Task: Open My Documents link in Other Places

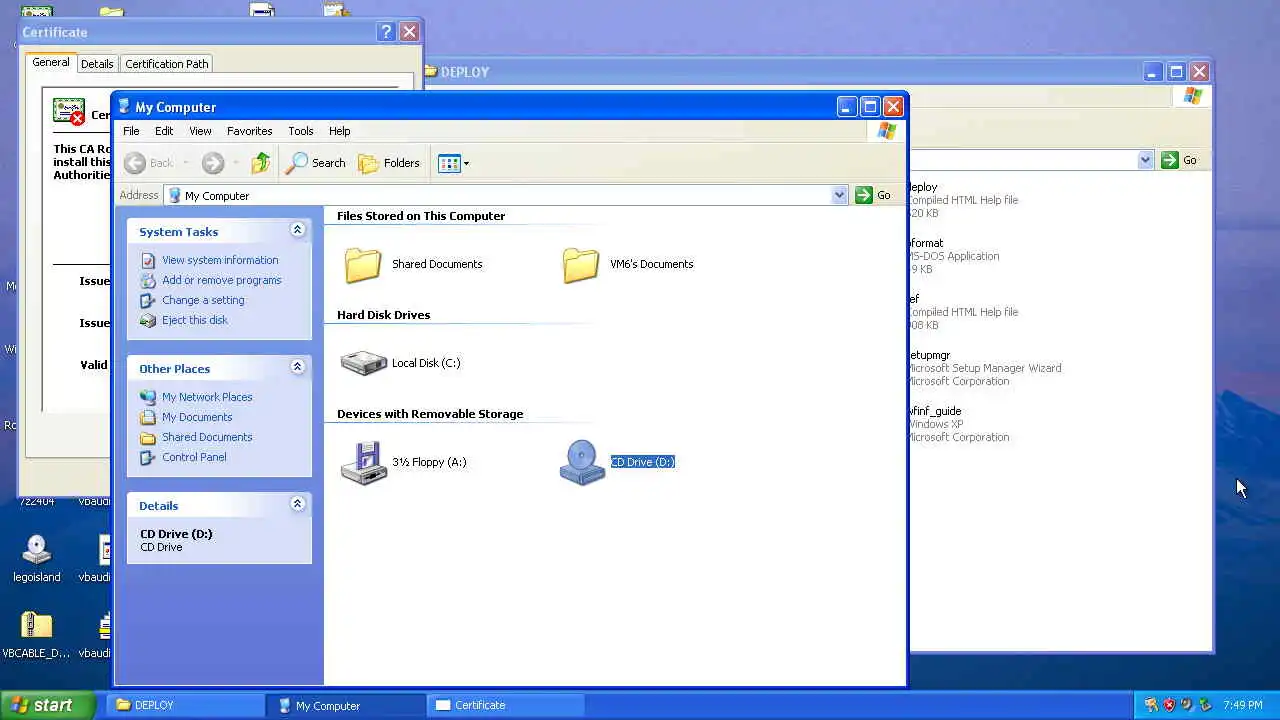Action: tap(197, 417)
